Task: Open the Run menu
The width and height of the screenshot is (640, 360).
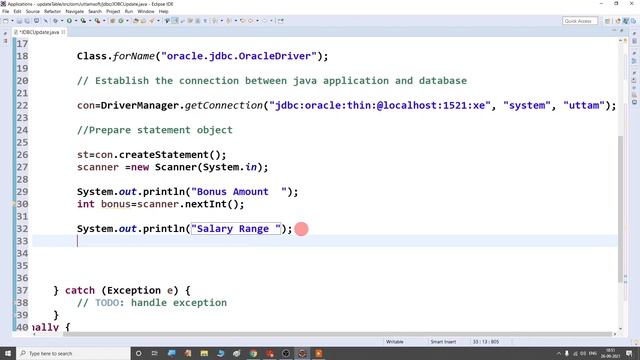Action: pyautogui.click(x=129, y=11)
